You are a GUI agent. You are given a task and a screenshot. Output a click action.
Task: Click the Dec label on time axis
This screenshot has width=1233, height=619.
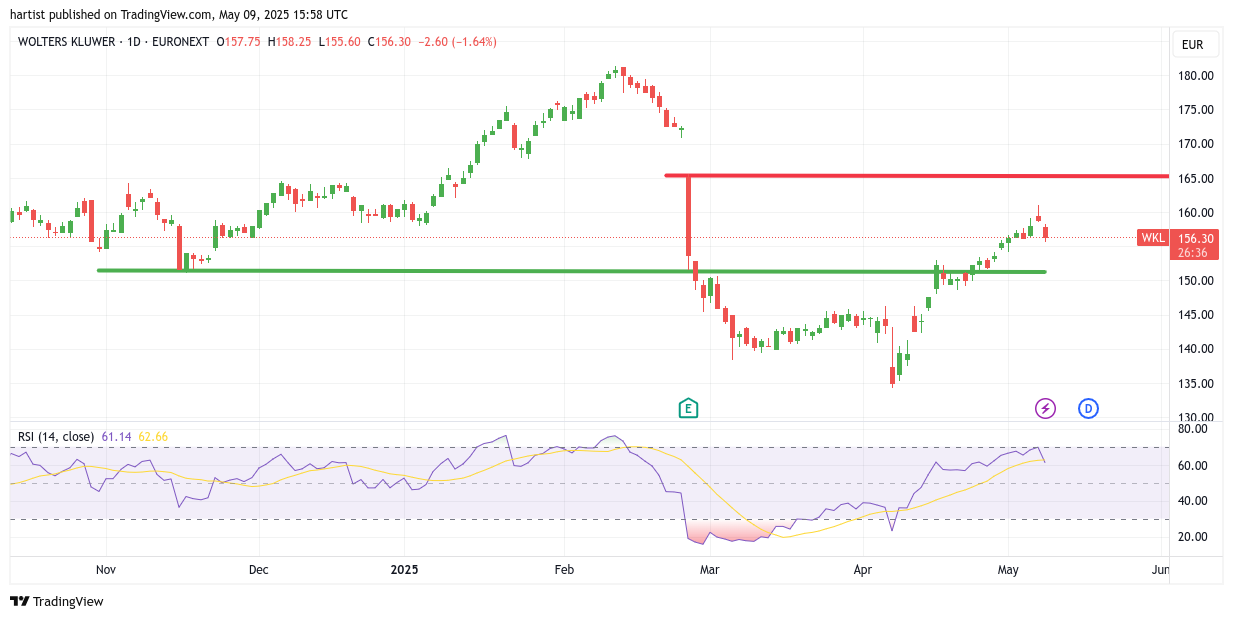click(x=259, y=570)
